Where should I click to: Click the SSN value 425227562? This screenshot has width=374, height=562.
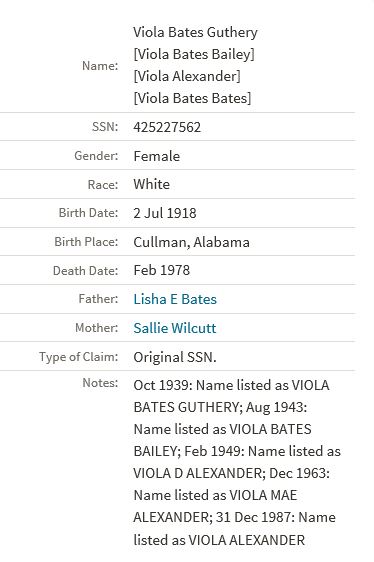167,127
